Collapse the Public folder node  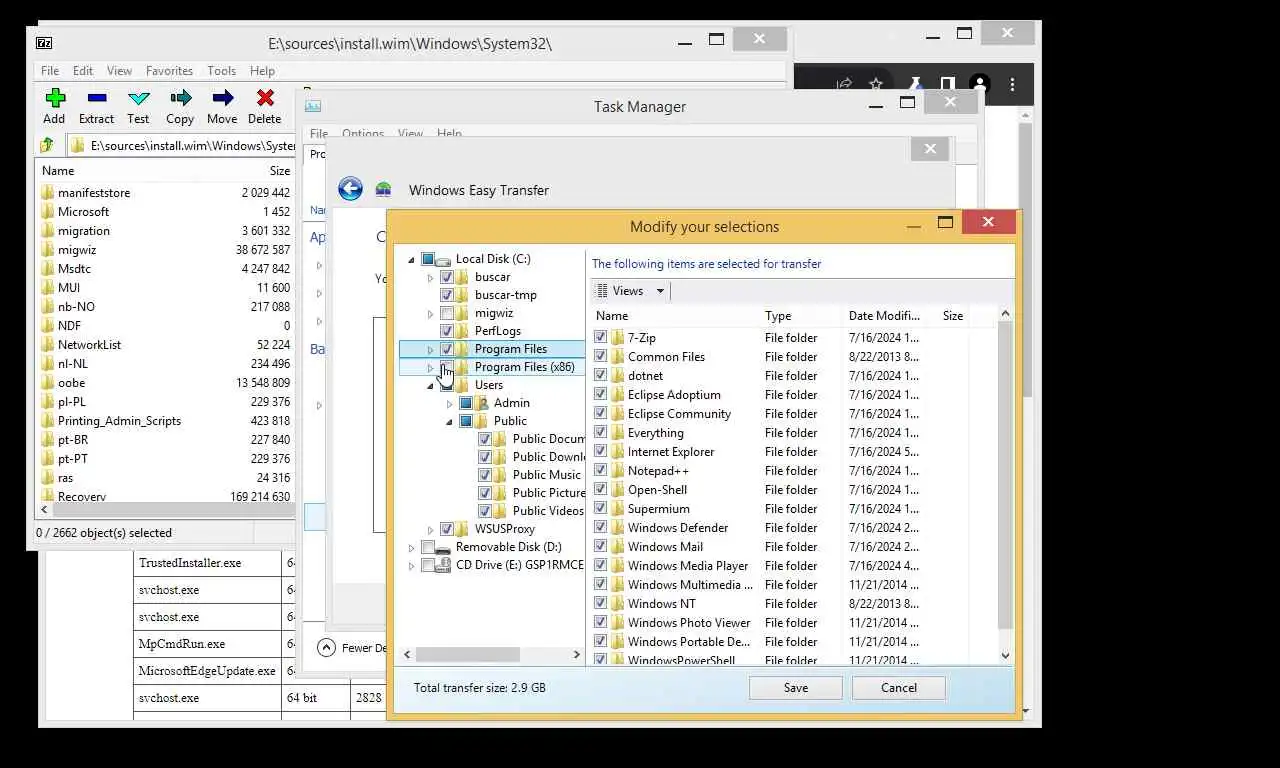click(x=450, y=421)
